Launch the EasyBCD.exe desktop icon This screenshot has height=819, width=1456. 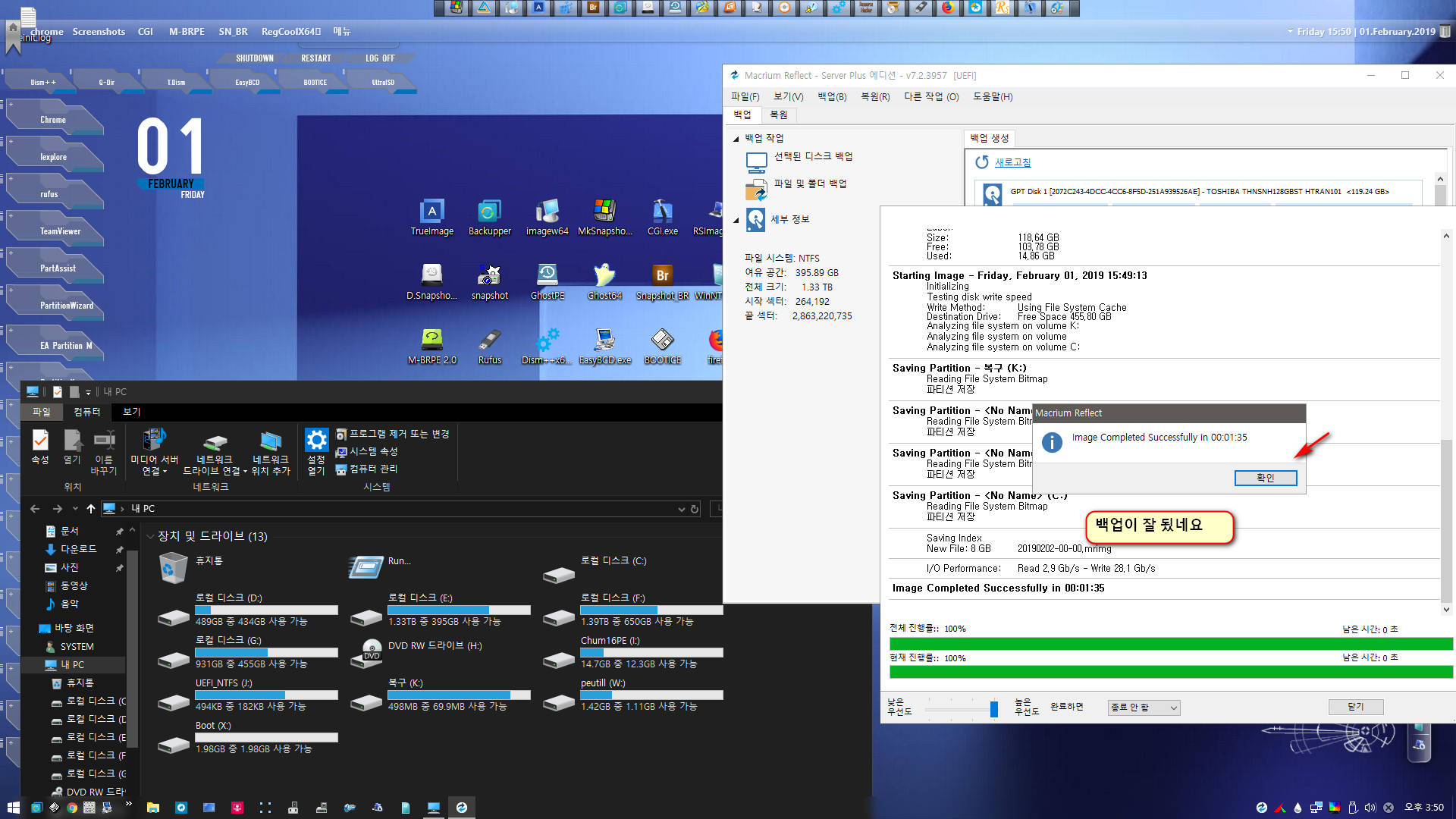tap(604, 346)
